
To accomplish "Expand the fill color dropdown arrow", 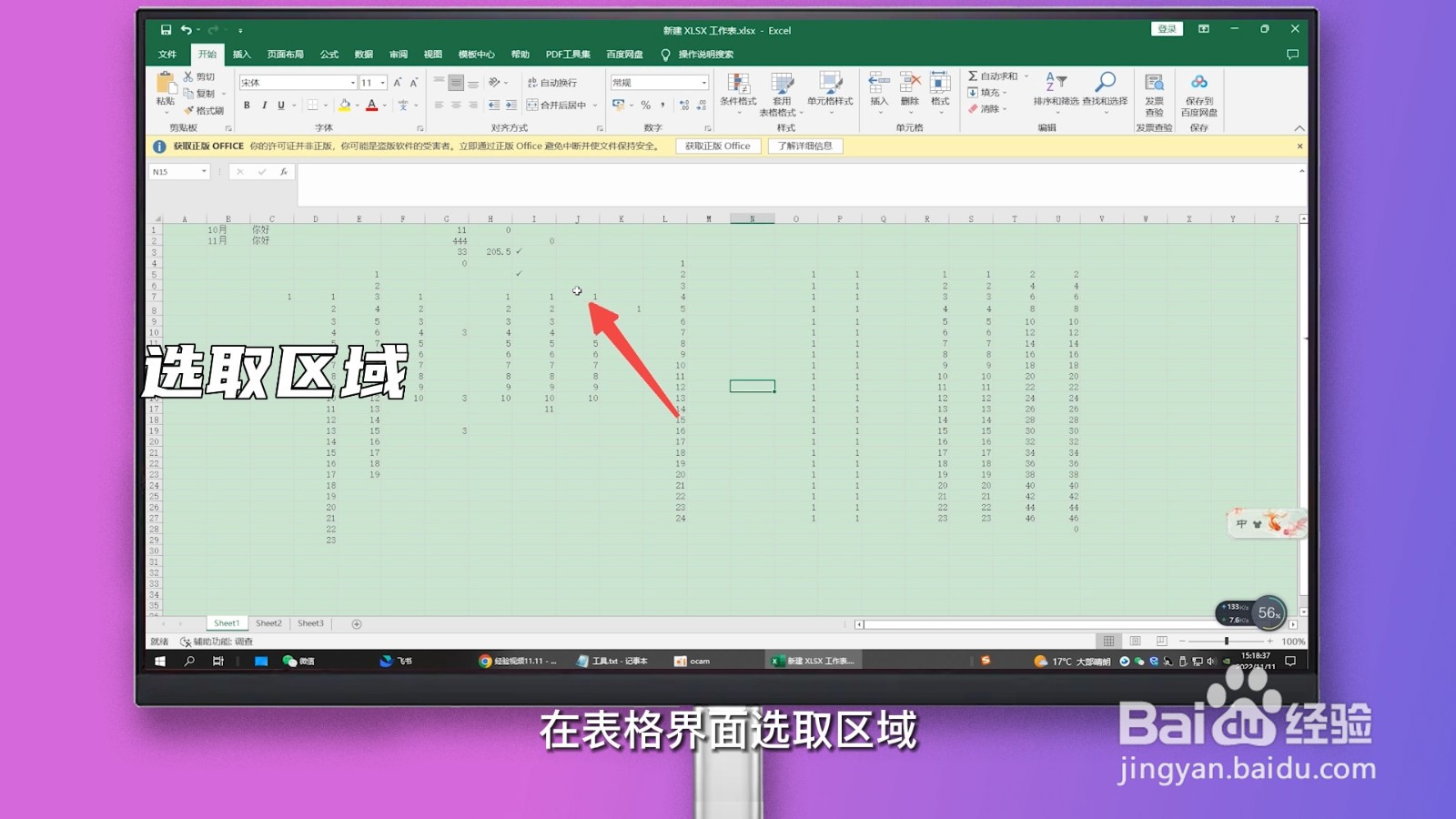I will tap(356, 105).
